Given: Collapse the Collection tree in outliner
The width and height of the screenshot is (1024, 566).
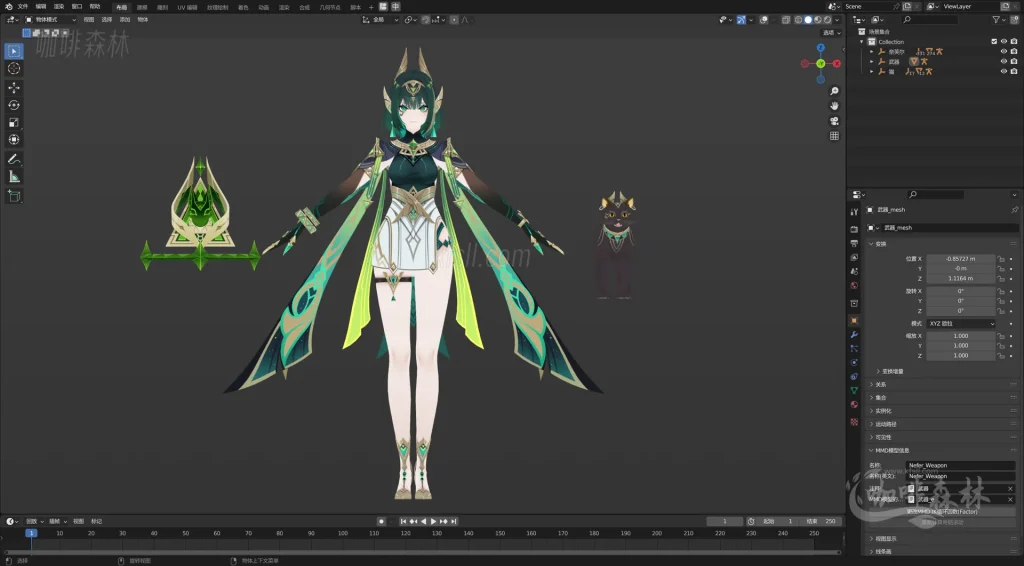Looking at the screenshot, I should coord(862,42).
